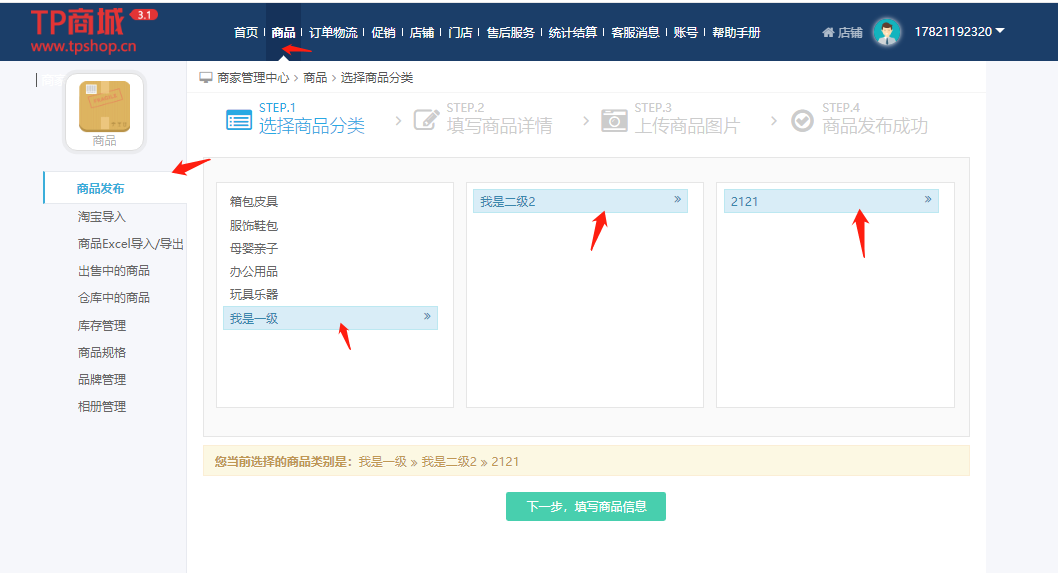Open the 订单物流 top menu
This screenshot has width=1058, height=573.
(x=333, y=33)
